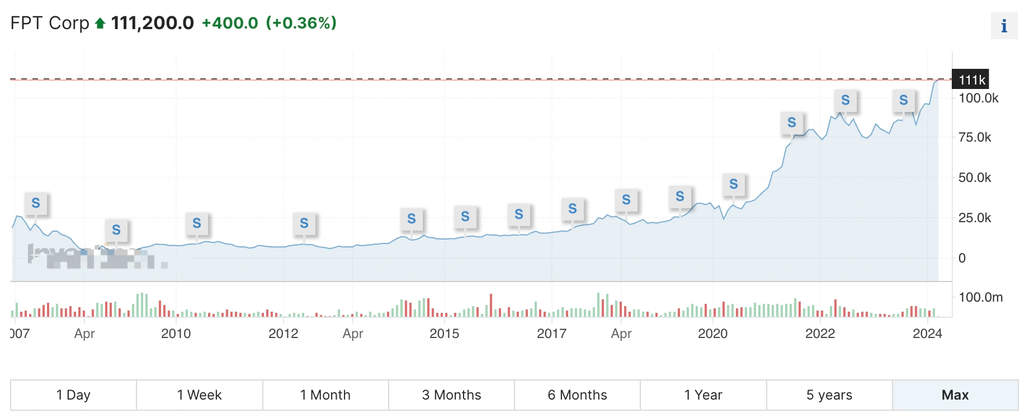Select 3 Months timeframe
Viewport: 1020px width, 413px height.
(x=451, y=395)
